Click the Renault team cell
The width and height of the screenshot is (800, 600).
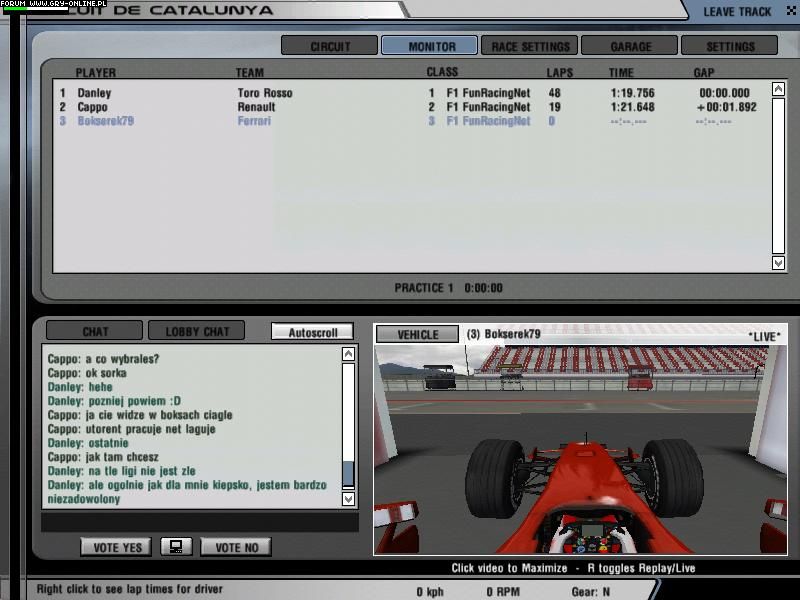256,107
